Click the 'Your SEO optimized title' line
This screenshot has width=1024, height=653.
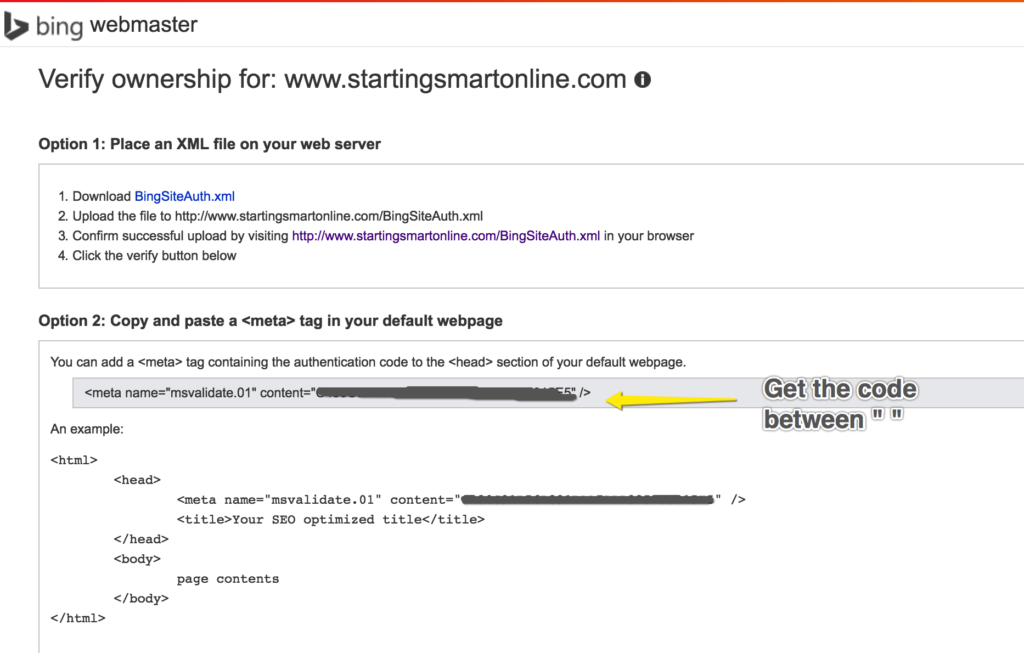[x=330, y=520]
